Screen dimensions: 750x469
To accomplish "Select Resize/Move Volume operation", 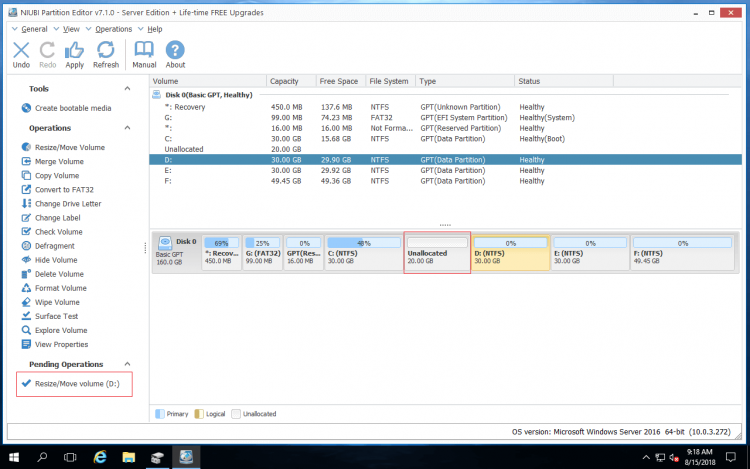I will pos(69,147).
